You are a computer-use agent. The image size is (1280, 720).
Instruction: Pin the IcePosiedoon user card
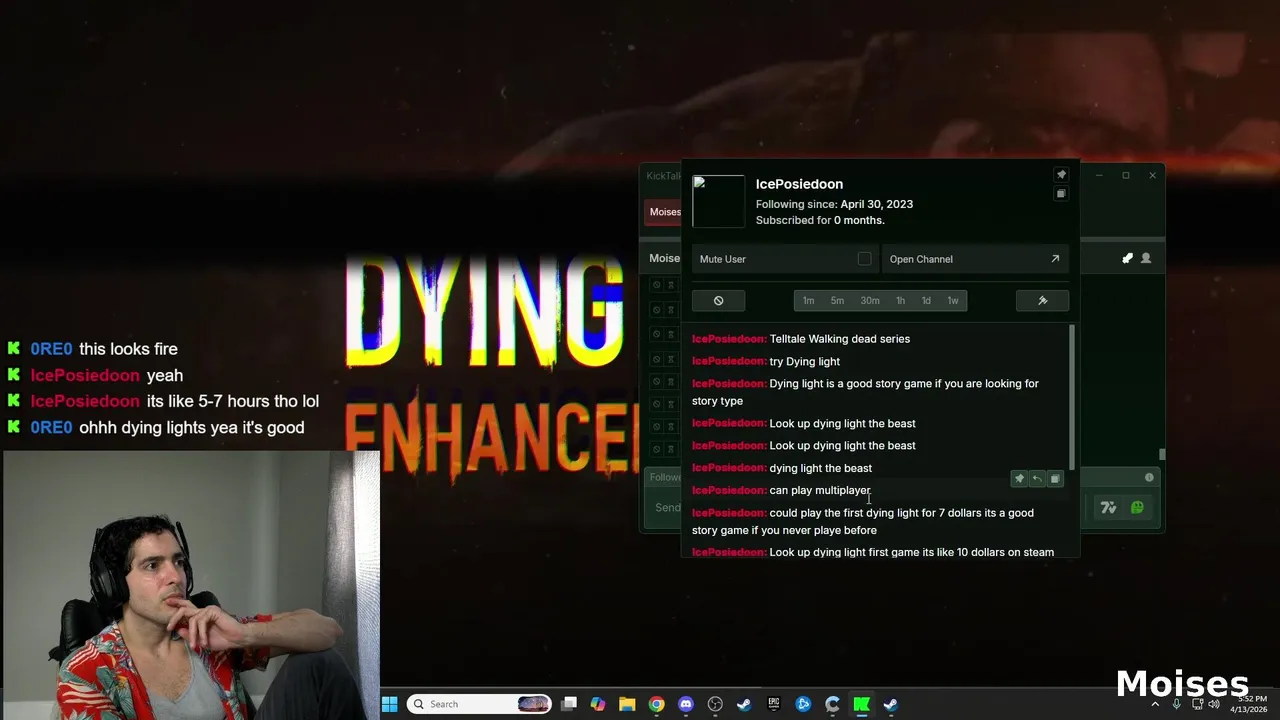point(1061,175)
